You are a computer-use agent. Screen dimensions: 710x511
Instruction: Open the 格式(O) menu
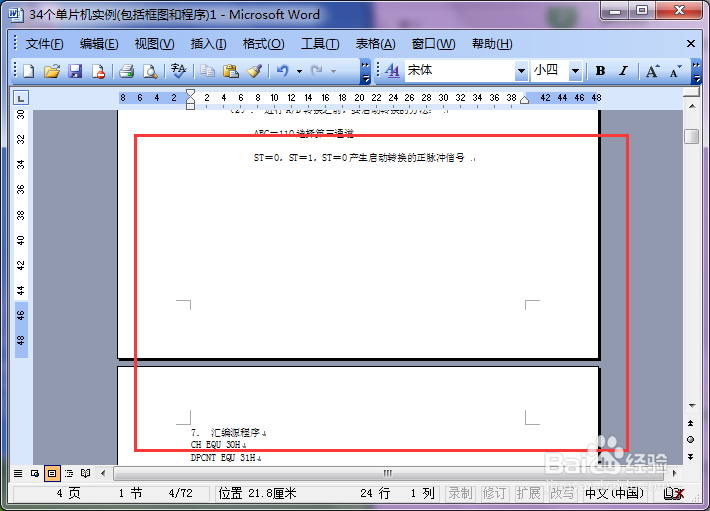263,44
